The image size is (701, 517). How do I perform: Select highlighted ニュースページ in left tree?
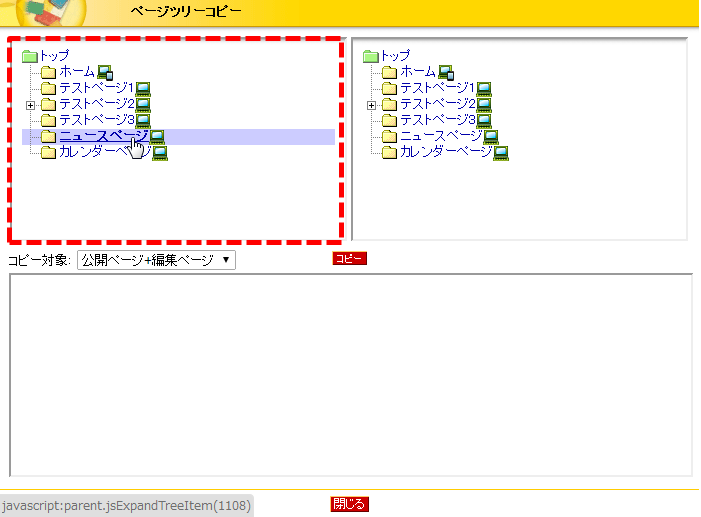point(104,136)
